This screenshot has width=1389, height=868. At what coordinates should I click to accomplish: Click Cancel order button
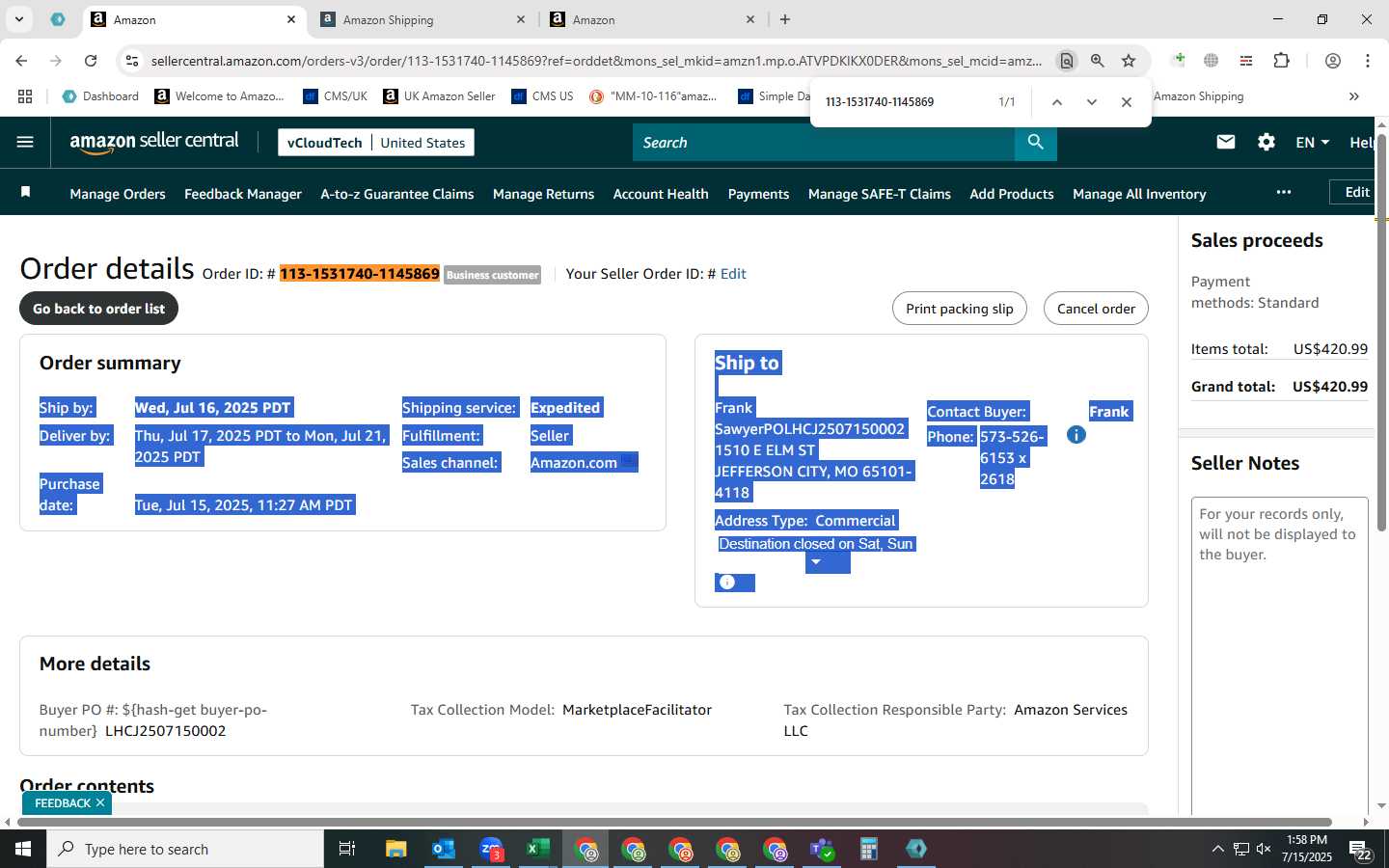click(x=1096, y=309)
